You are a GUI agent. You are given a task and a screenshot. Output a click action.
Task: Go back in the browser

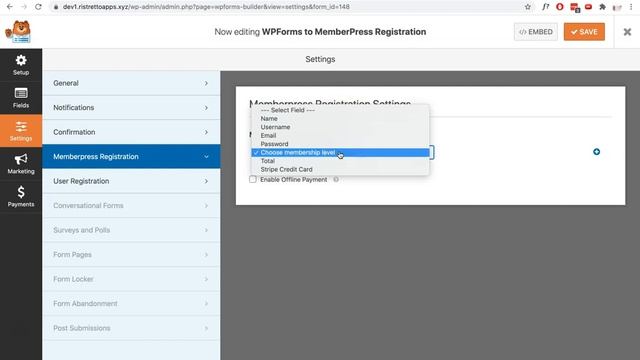point(10,7)
